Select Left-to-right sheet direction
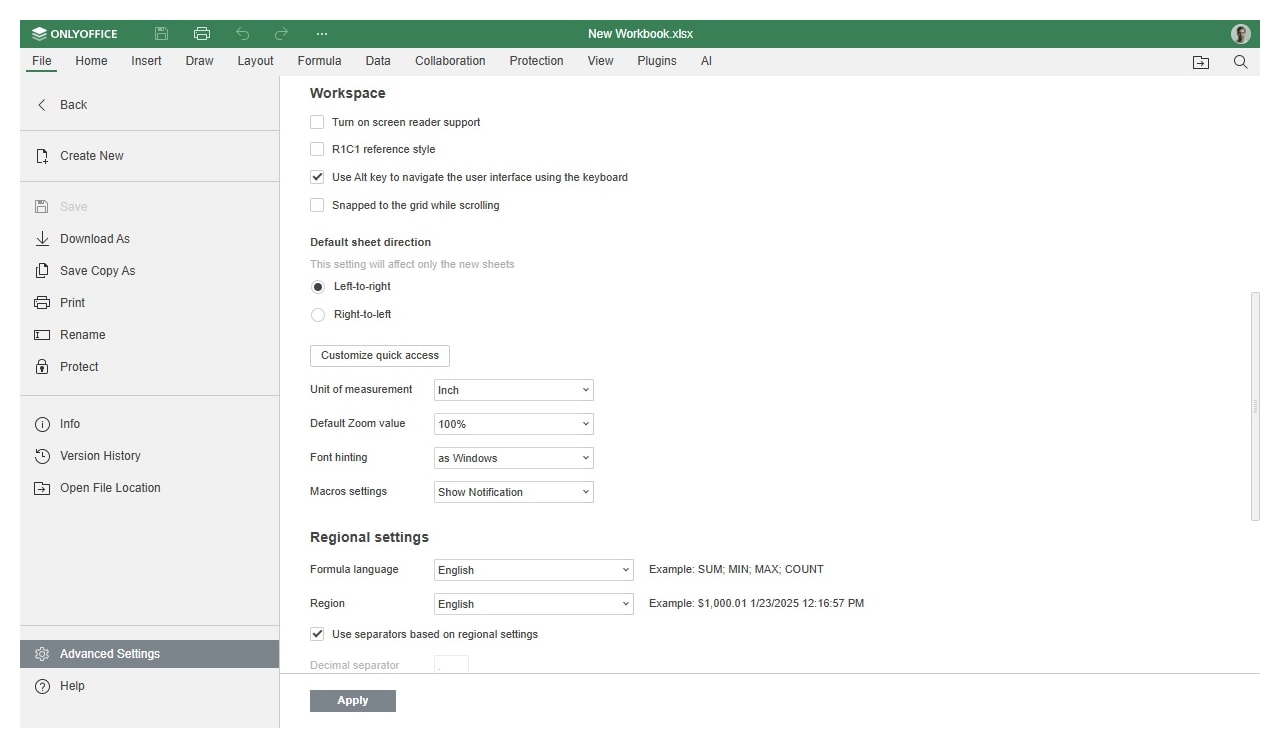1280x748 pixels. pos(318,287)
